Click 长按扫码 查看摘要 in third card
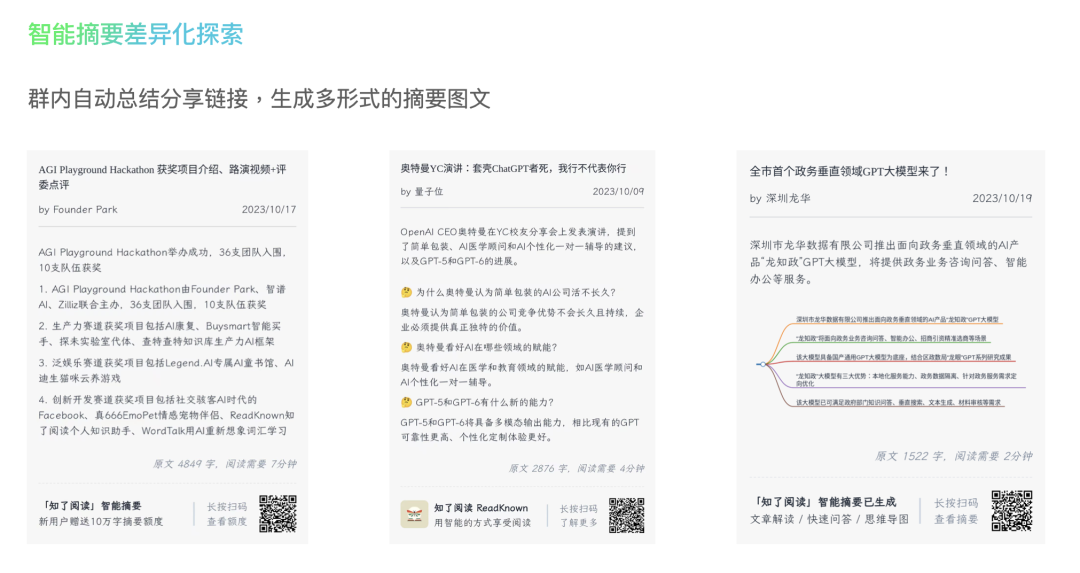The height and width of the screenshot is (573, 1080). point(956,511)
